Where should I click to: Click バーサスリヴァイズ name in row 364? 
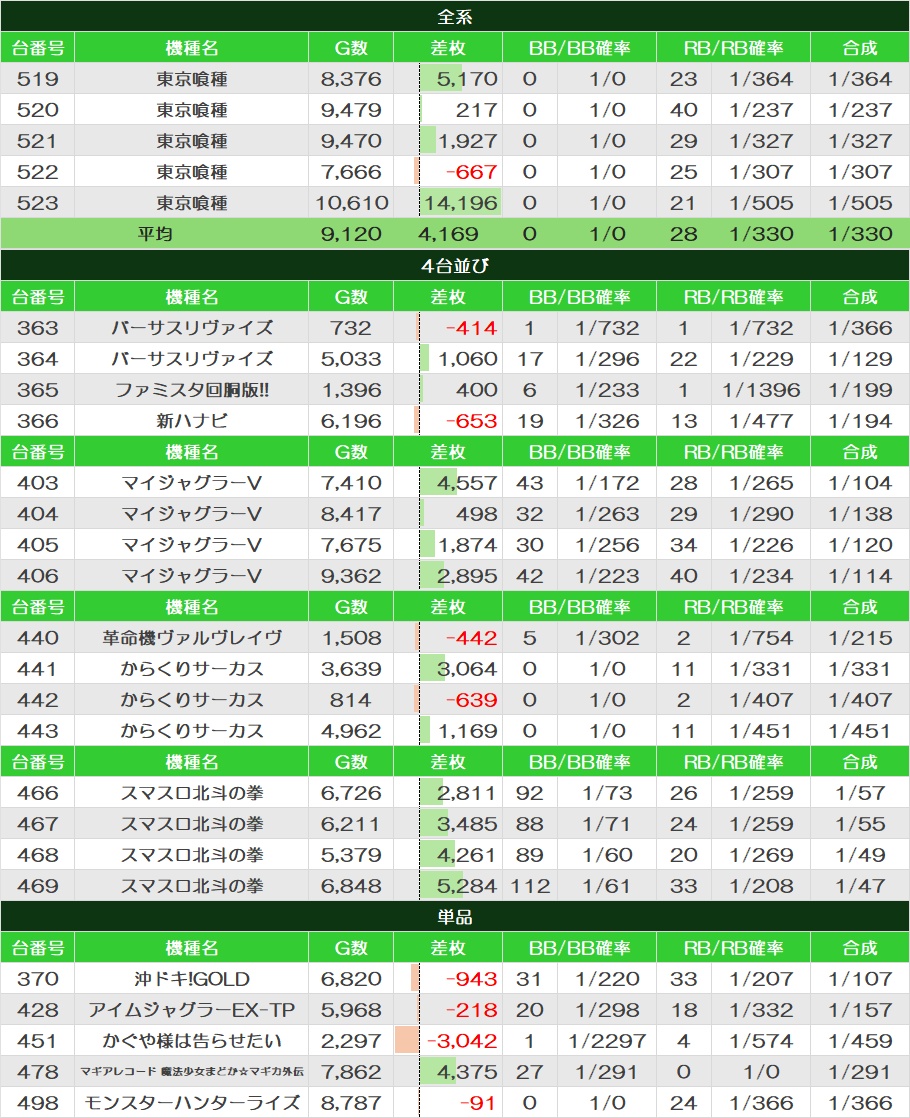(192, 359)
